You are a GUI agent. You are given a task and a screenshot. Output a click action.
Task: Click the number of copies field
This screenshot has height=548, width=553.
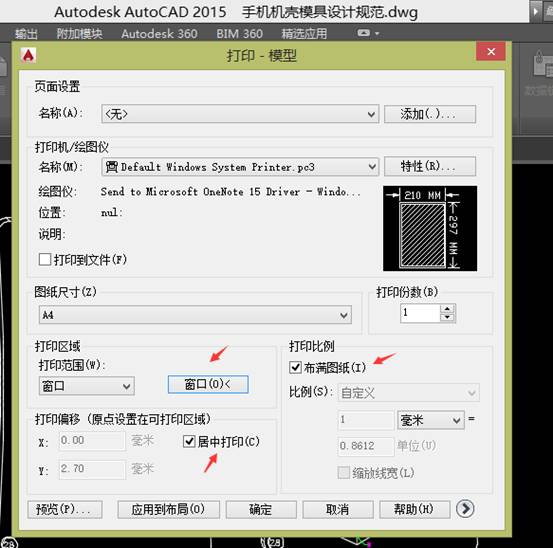click(420, 313)
